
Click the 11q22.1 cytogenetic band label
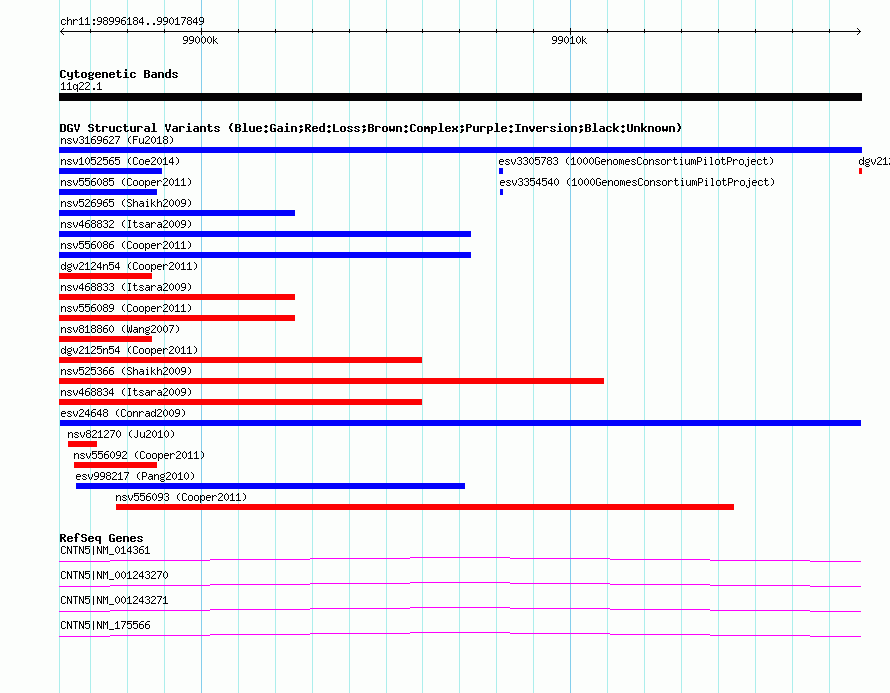pos(81,86)
